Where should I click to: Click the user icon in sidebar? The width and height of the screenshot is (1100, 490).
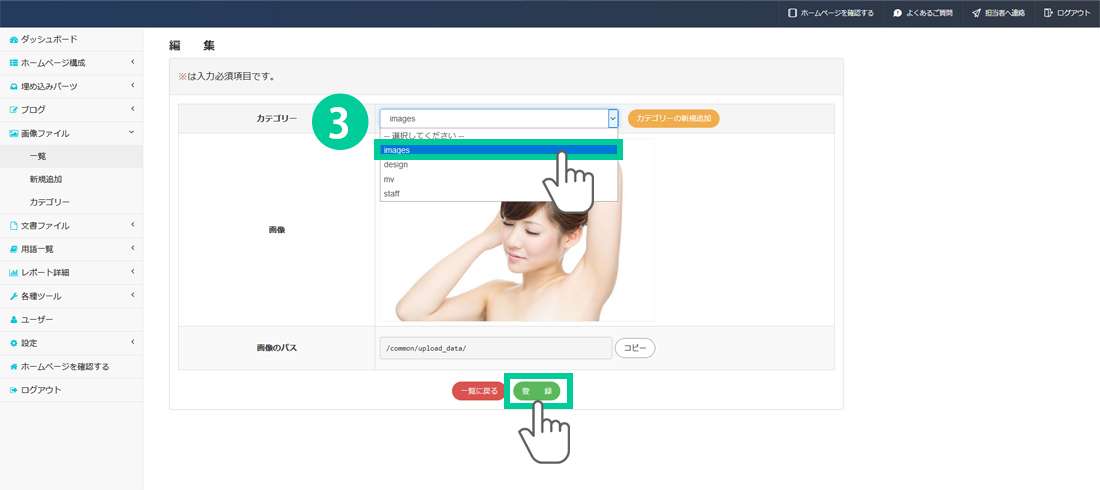(14, 320)
